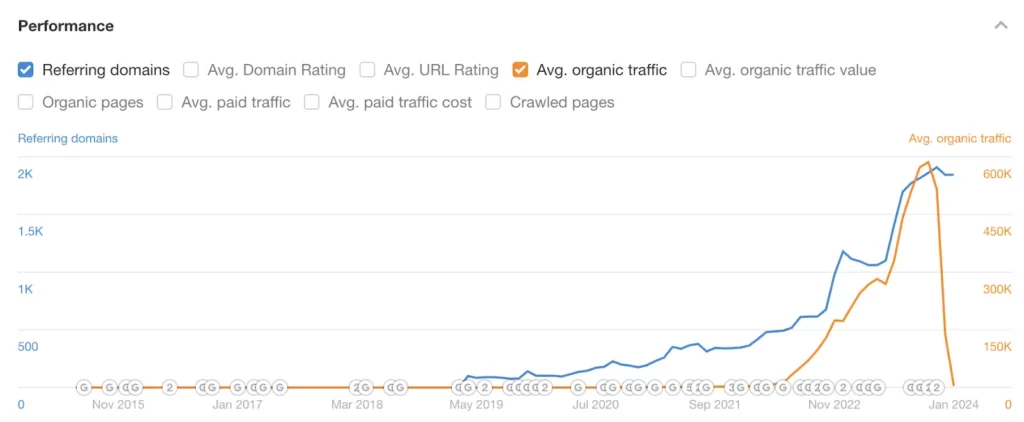Tick the Avg. URL Rating checkbox
Screen dimensions: 1024x422
click(368, 69)
